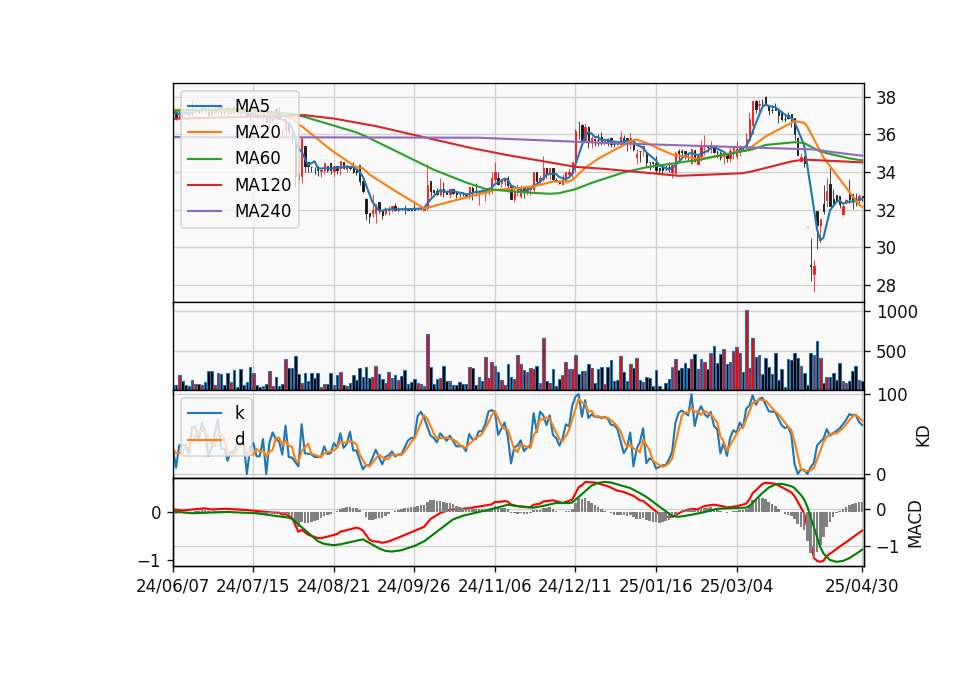Click the date label 24/09/26

[414, 586]
